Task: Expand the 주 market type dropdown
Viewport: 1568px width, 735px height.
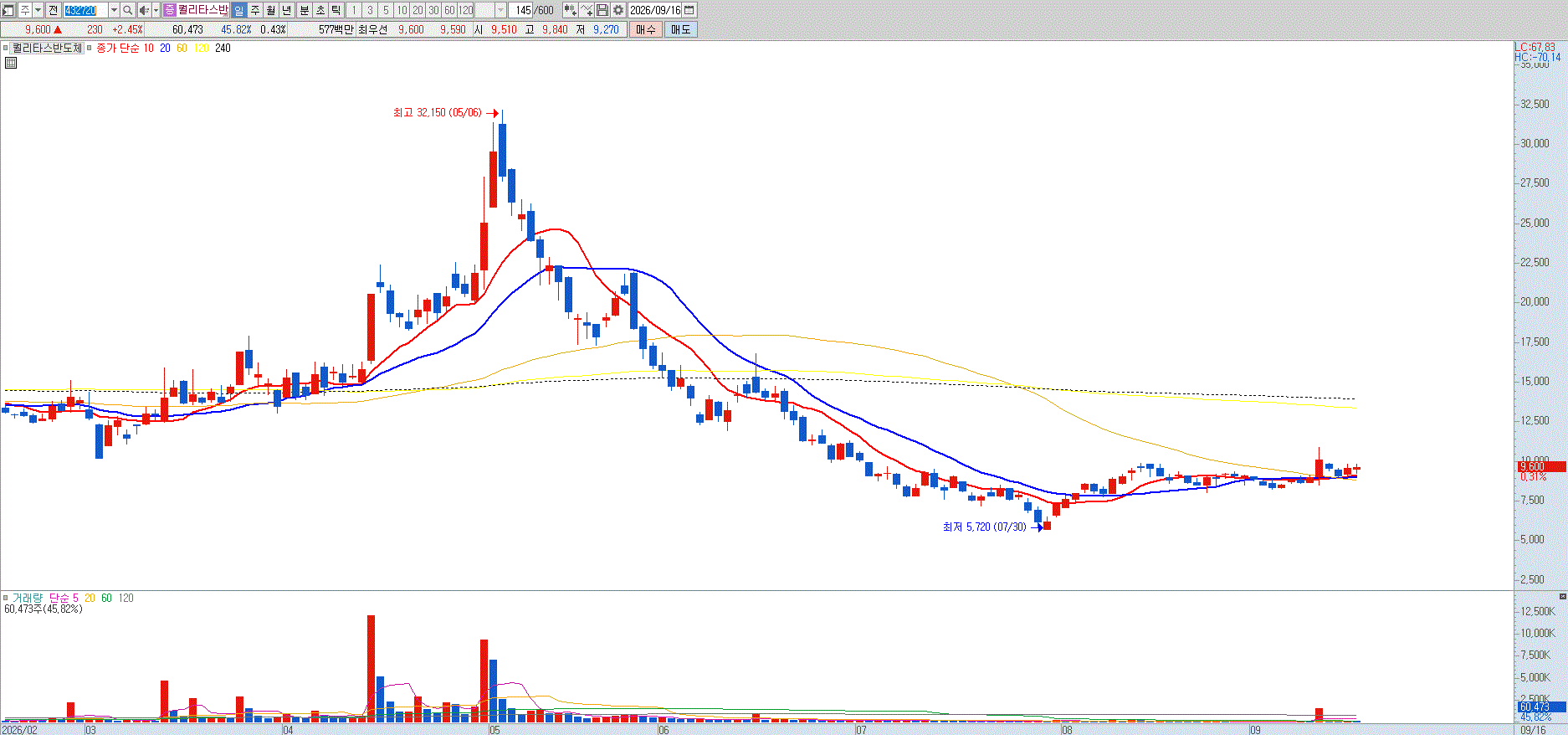Action: point(38,10)
